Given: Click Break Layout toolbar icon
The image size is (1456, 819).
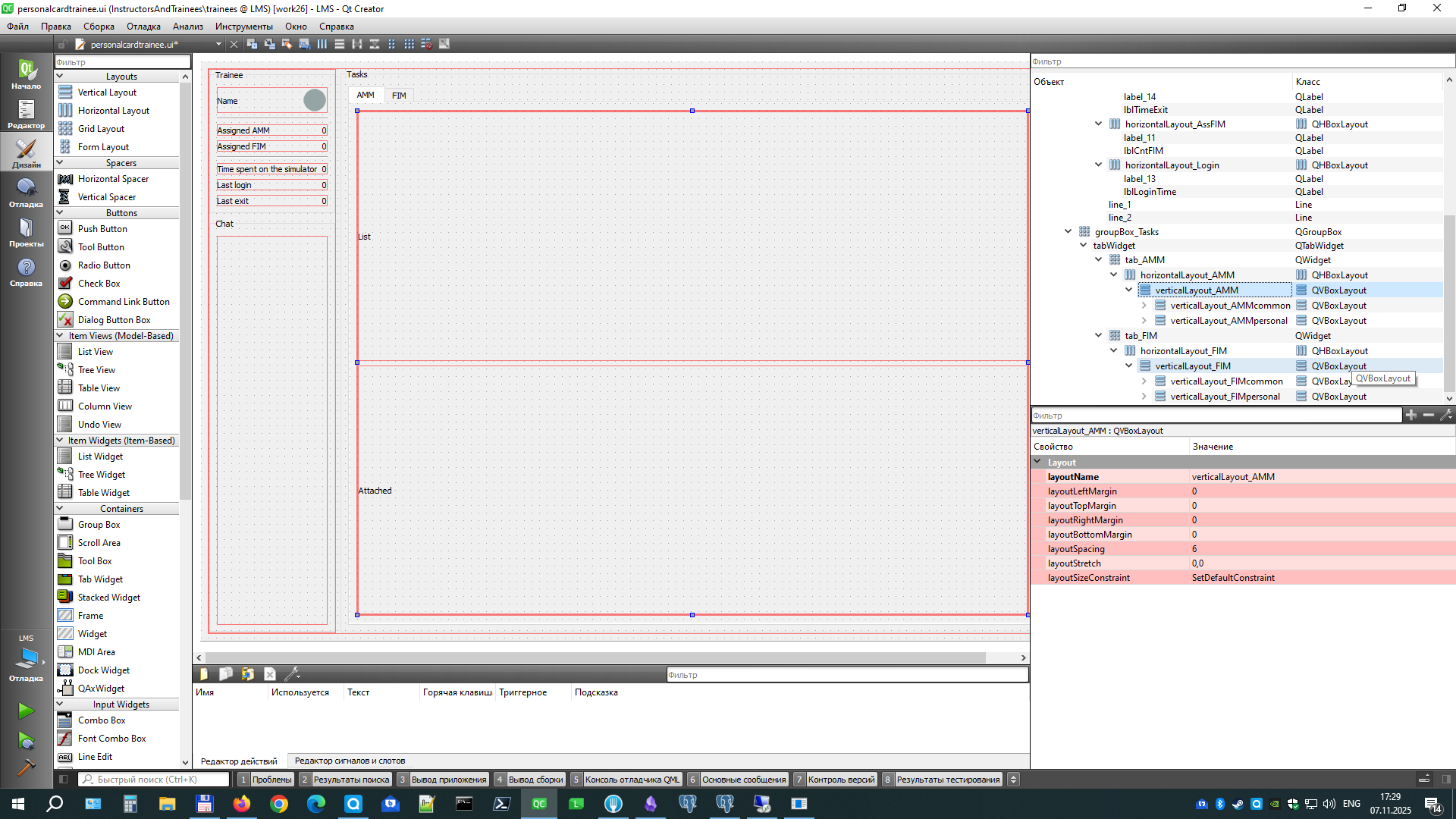Looking at the screenshot, I should (427, 44).
